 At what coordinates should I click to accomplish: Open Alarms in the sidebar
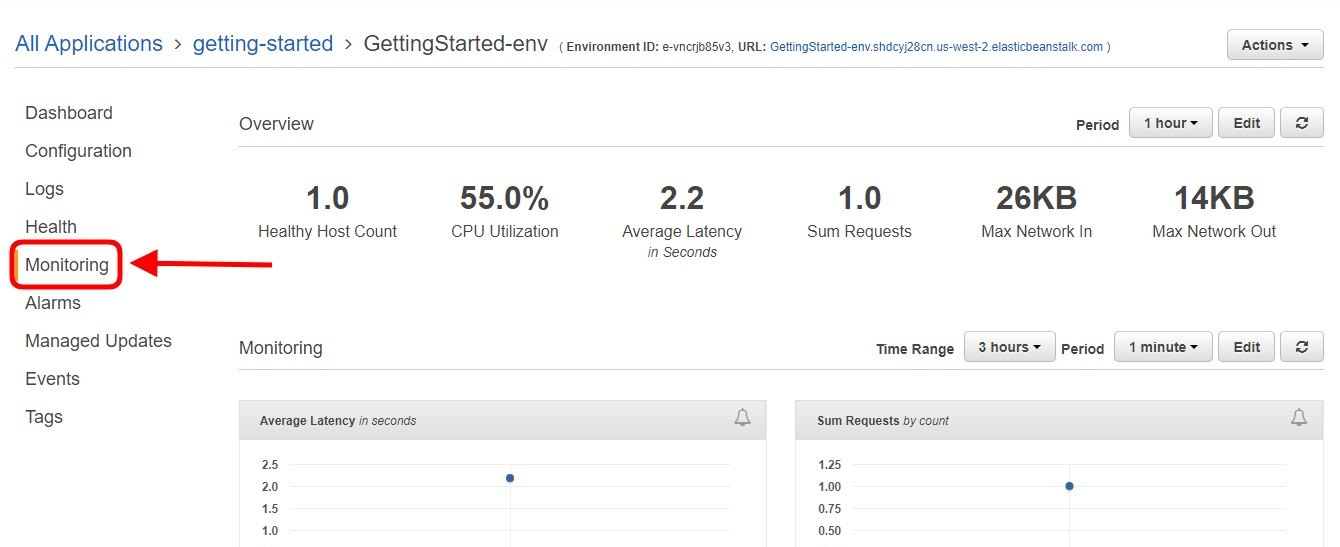tap(53, 303)
